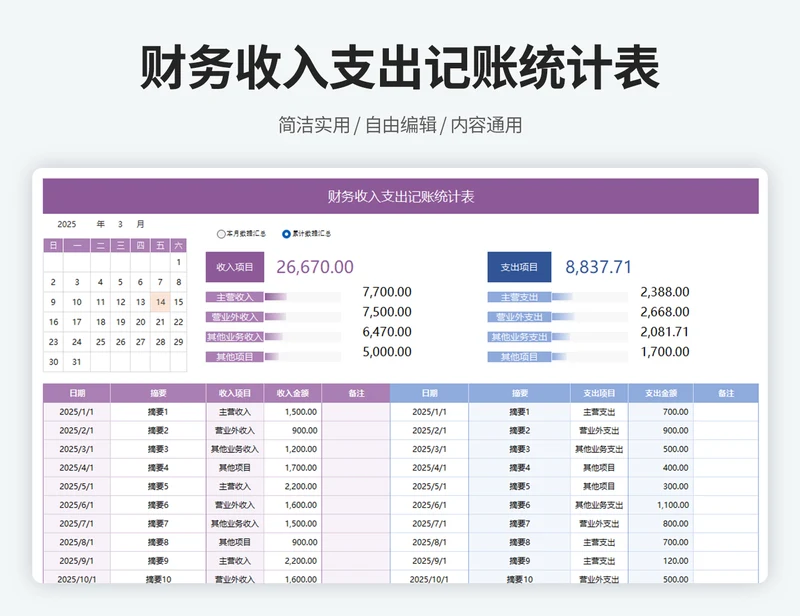The width and height of the screenshot is (800, 616).
Task: Click the subtitle 简洁实用 / 自由编辑 / 内容通用
Action: pyautogui.click(x=400, y=125)
